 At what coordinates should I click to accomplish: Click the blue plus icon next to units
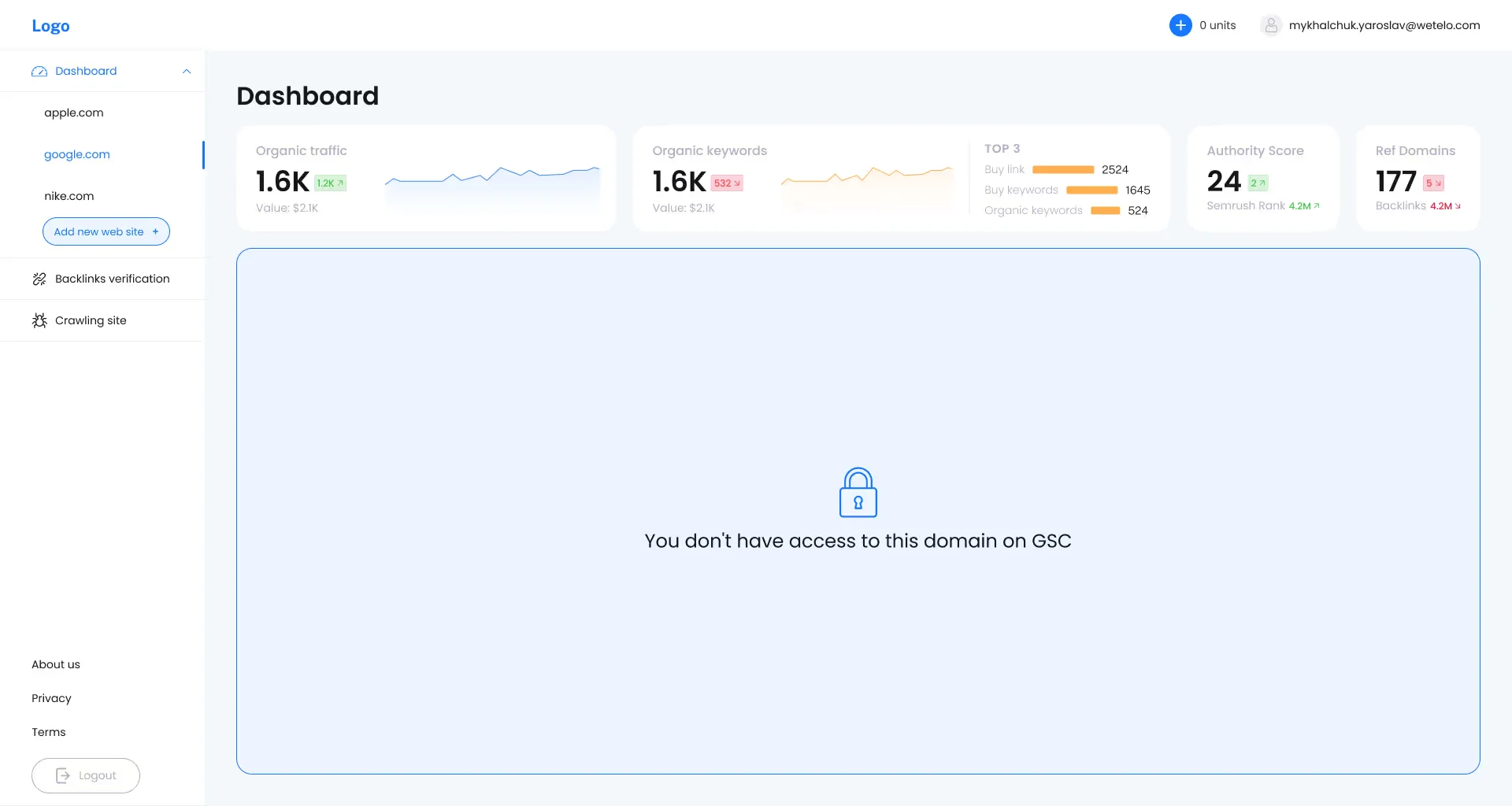[1180, 24]
